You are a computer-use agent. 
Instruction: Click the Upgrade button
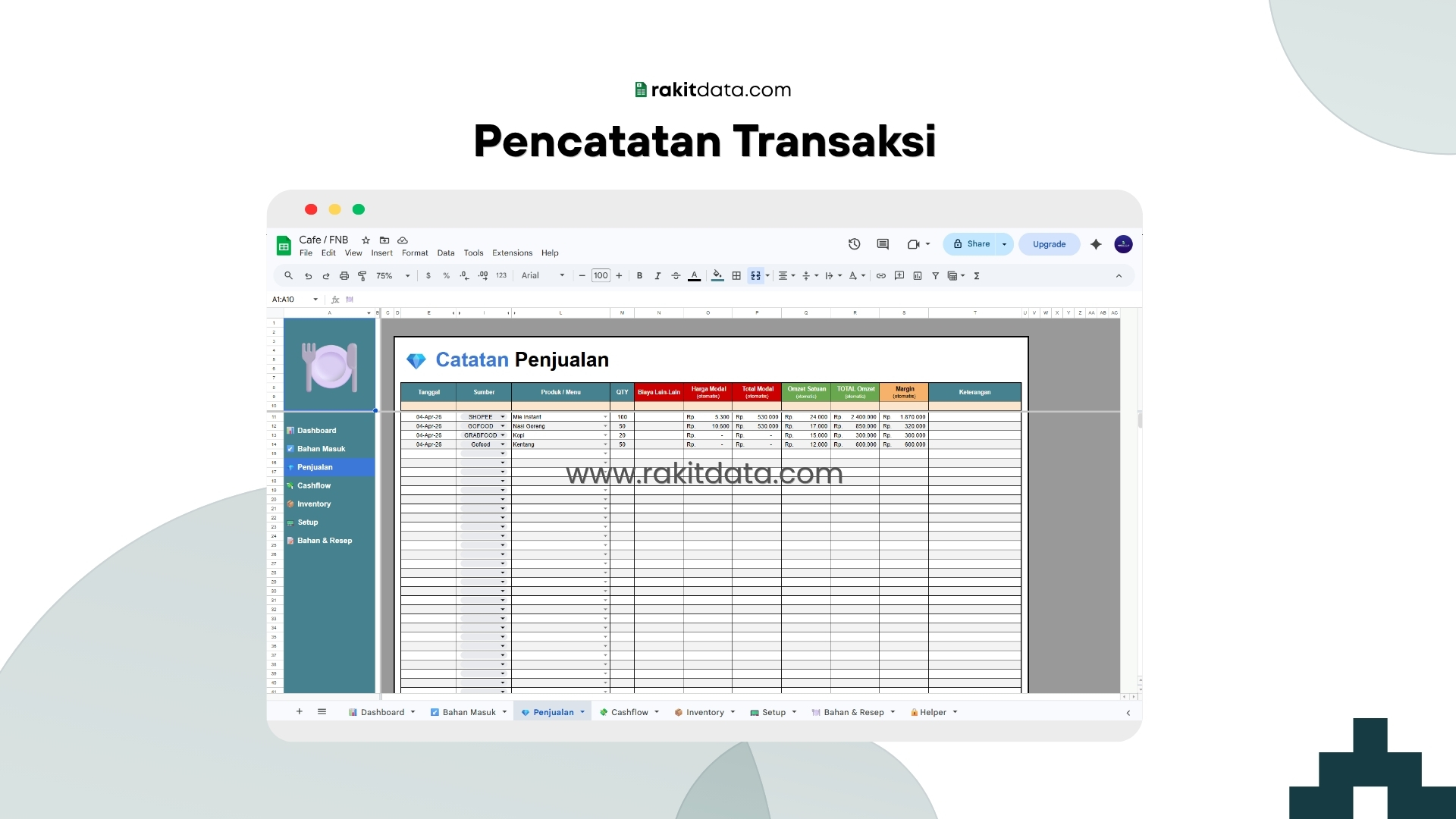pyautogui.click(x=1049, y=244)
